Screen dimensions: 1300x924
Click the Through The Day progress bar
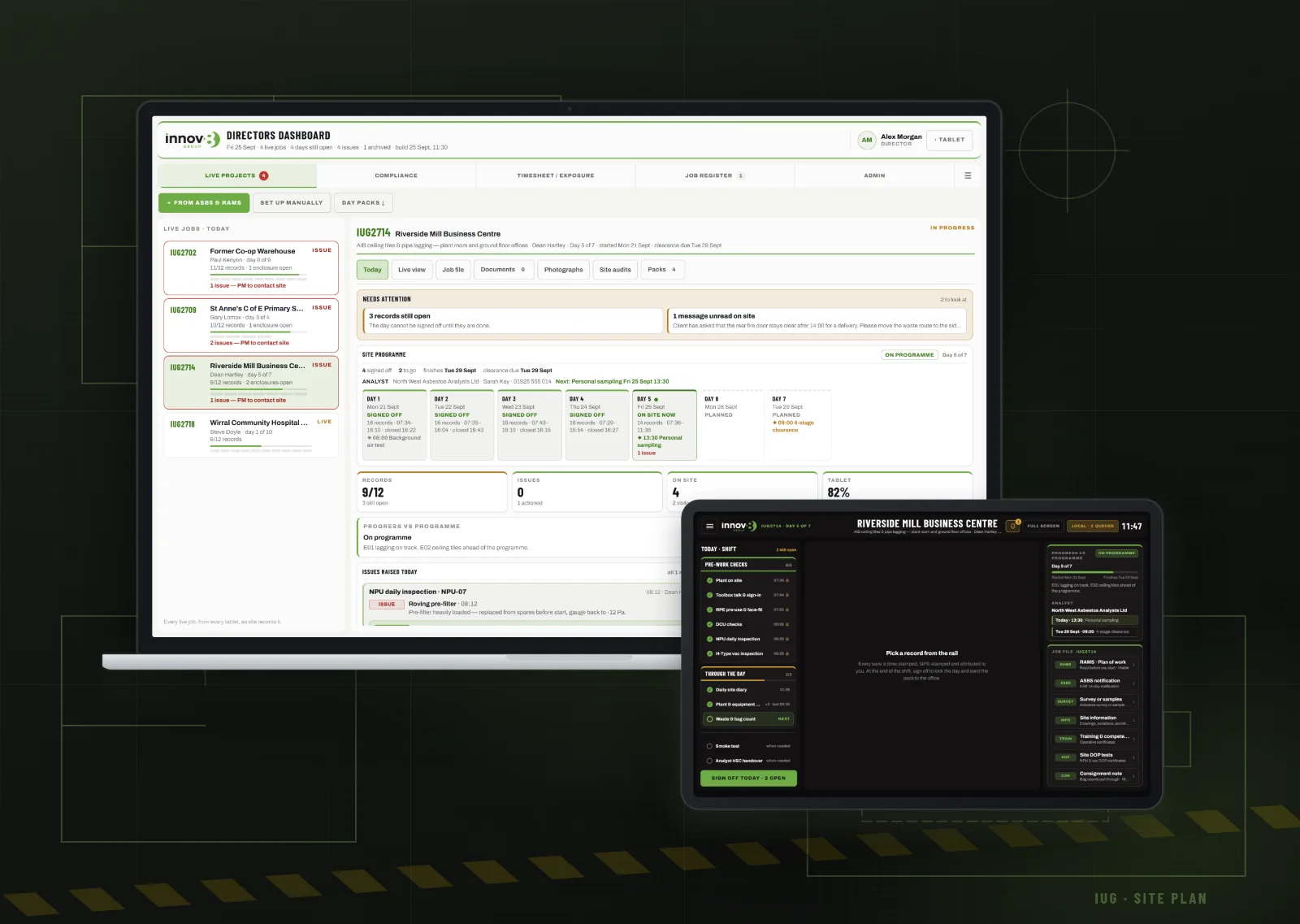(x=748, y=680)
